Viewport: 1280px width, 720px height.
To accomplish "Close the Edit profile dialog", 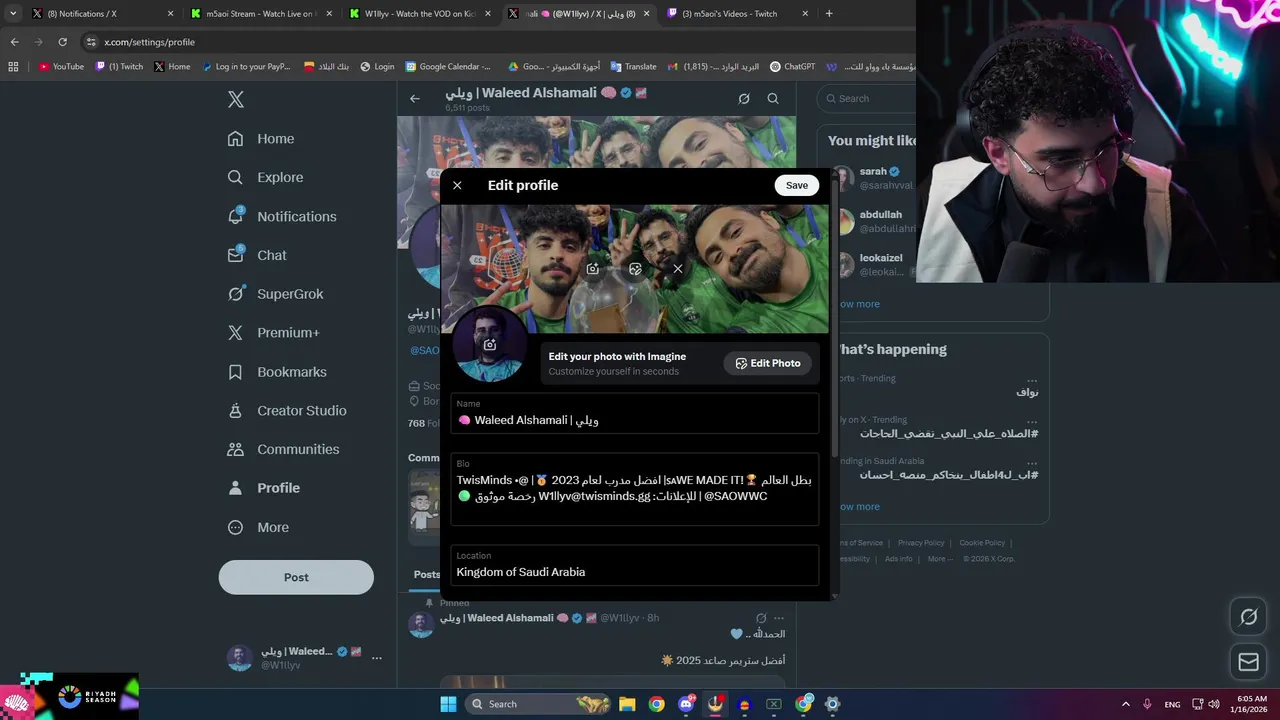I will [457, 185].
